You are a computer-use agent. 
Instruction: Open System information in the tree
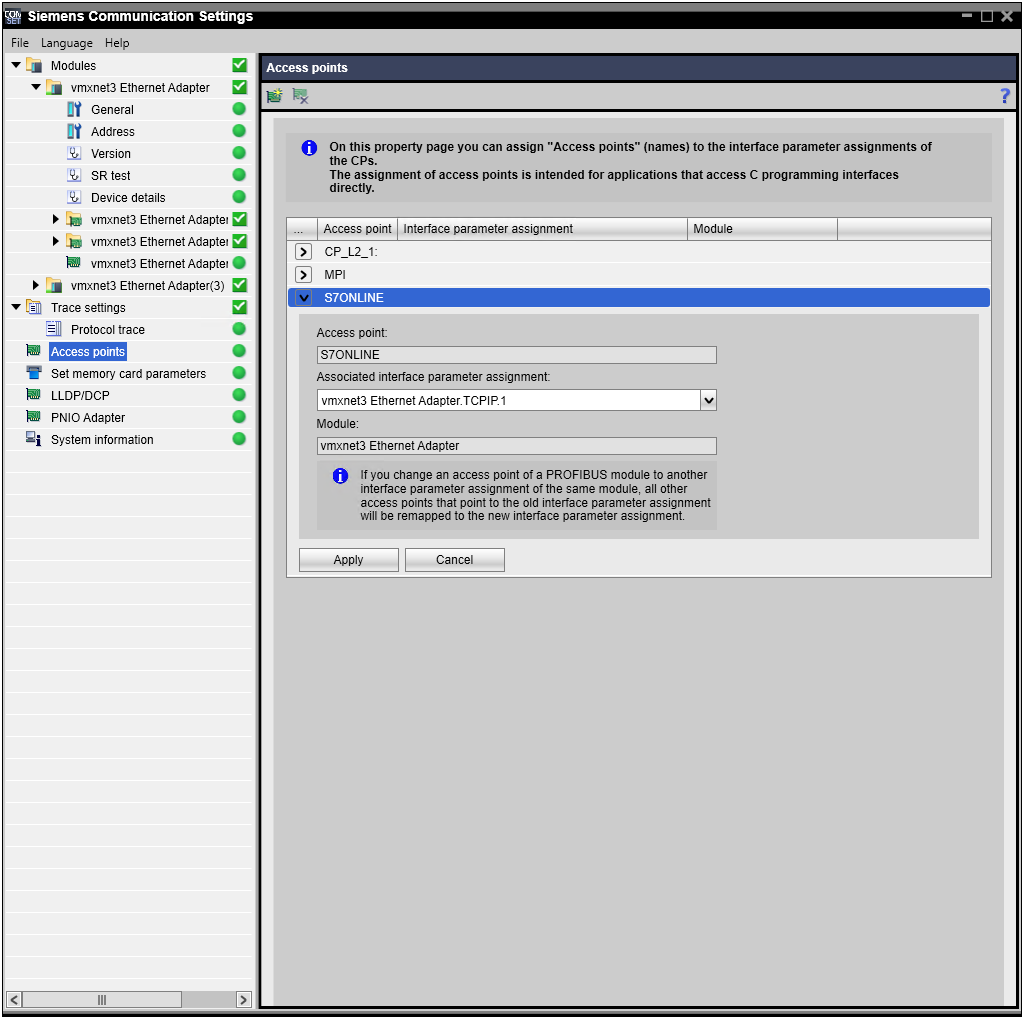(102, 440)
